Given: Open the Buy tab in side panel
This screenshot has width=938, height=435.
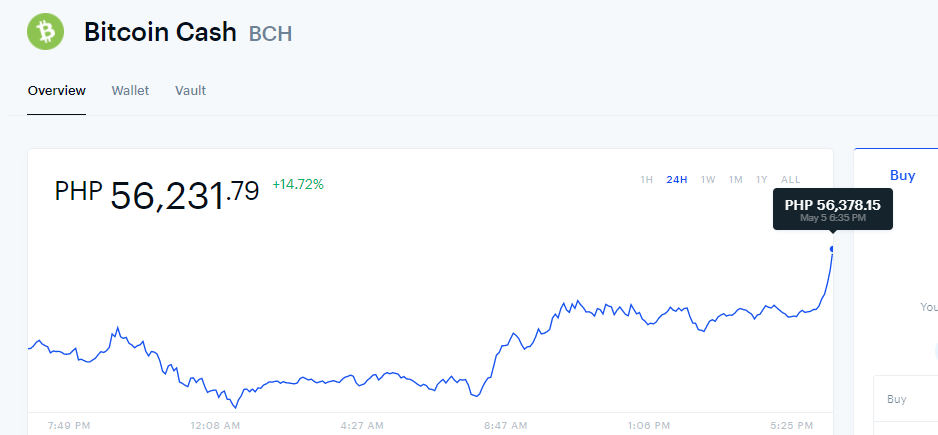Looking at the screenshot, I should (x=902, y=175).
